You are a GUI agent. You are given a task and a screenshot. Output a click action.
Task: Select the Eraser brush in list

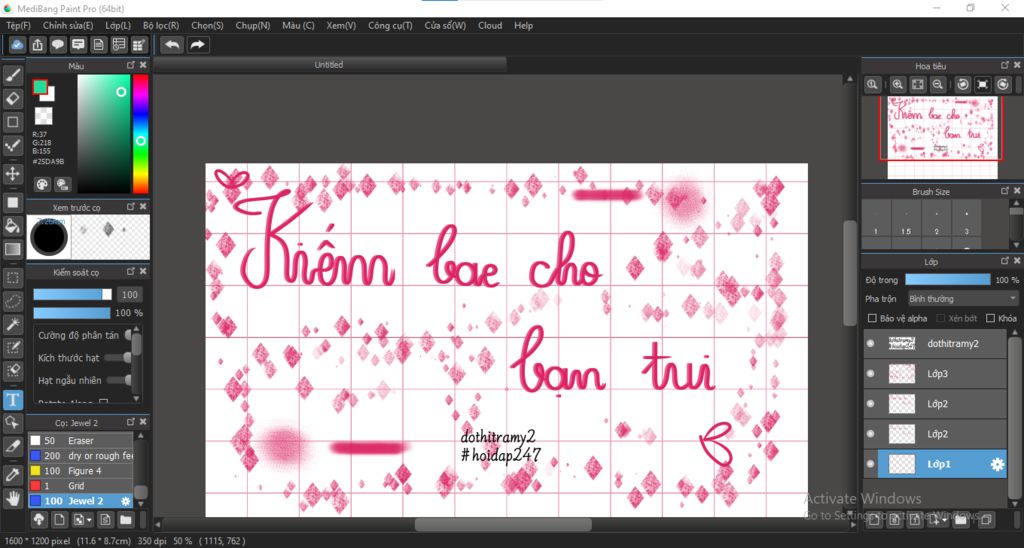80,441
